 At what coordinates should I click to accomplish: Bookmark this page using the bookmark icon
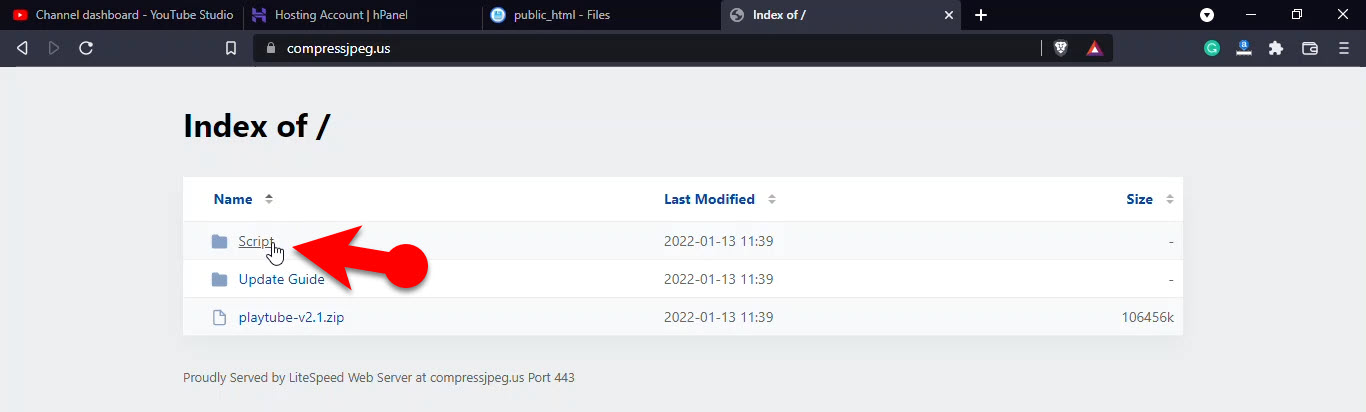pos(231,48)
